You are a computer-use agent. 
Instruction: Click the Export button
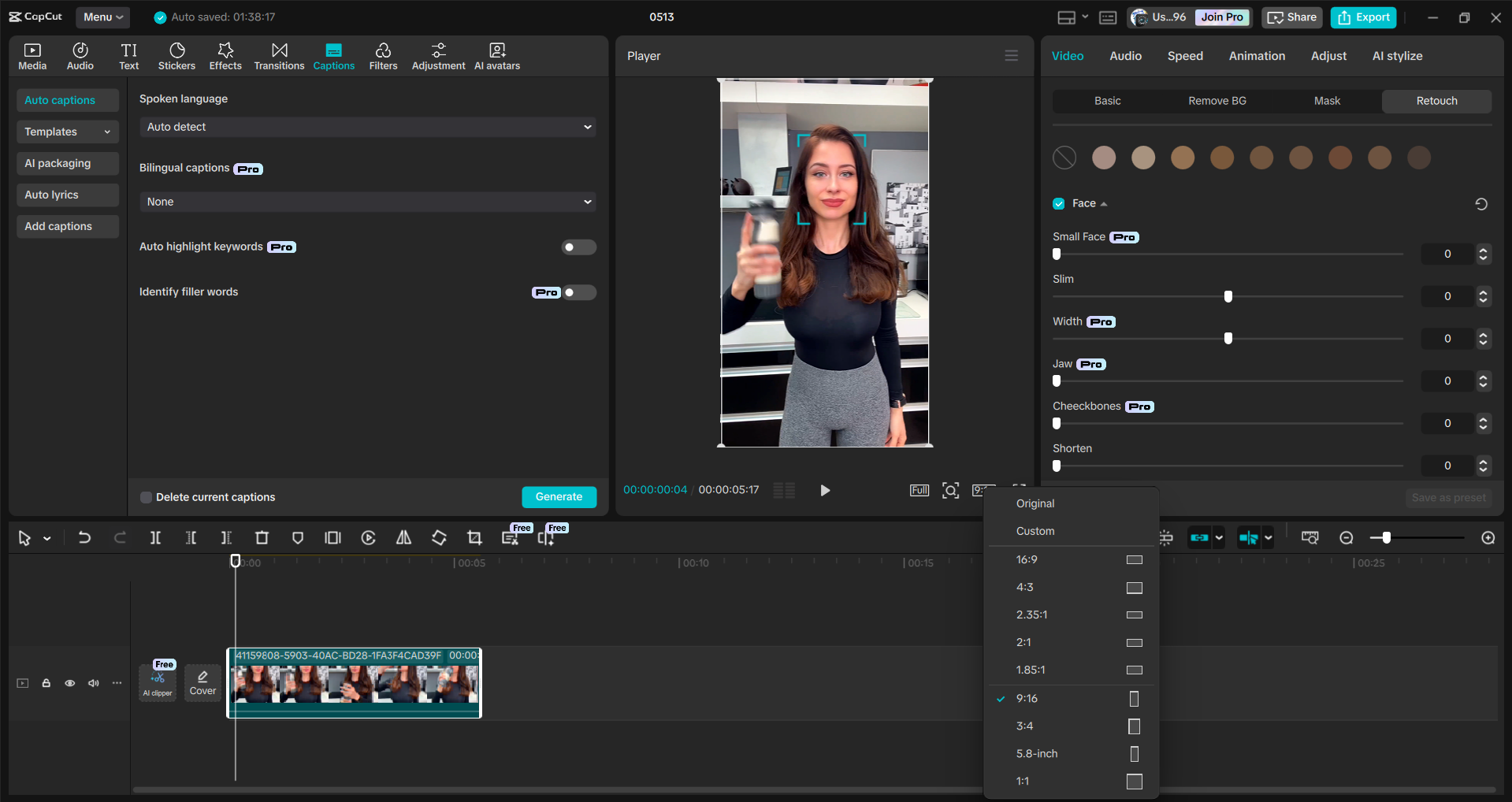click(x=1362, y=17)
